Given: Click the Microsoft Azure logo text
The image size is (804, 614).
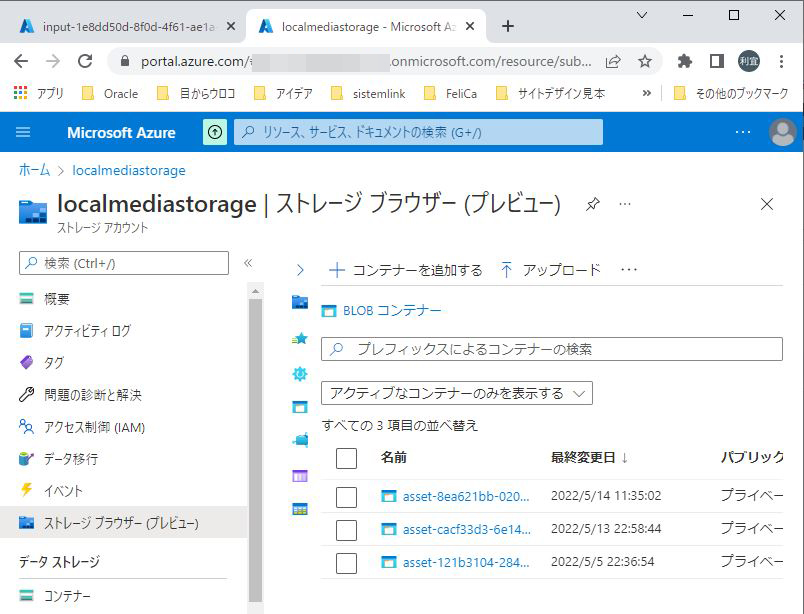Looking at the screenshot, I should [121, 132].
